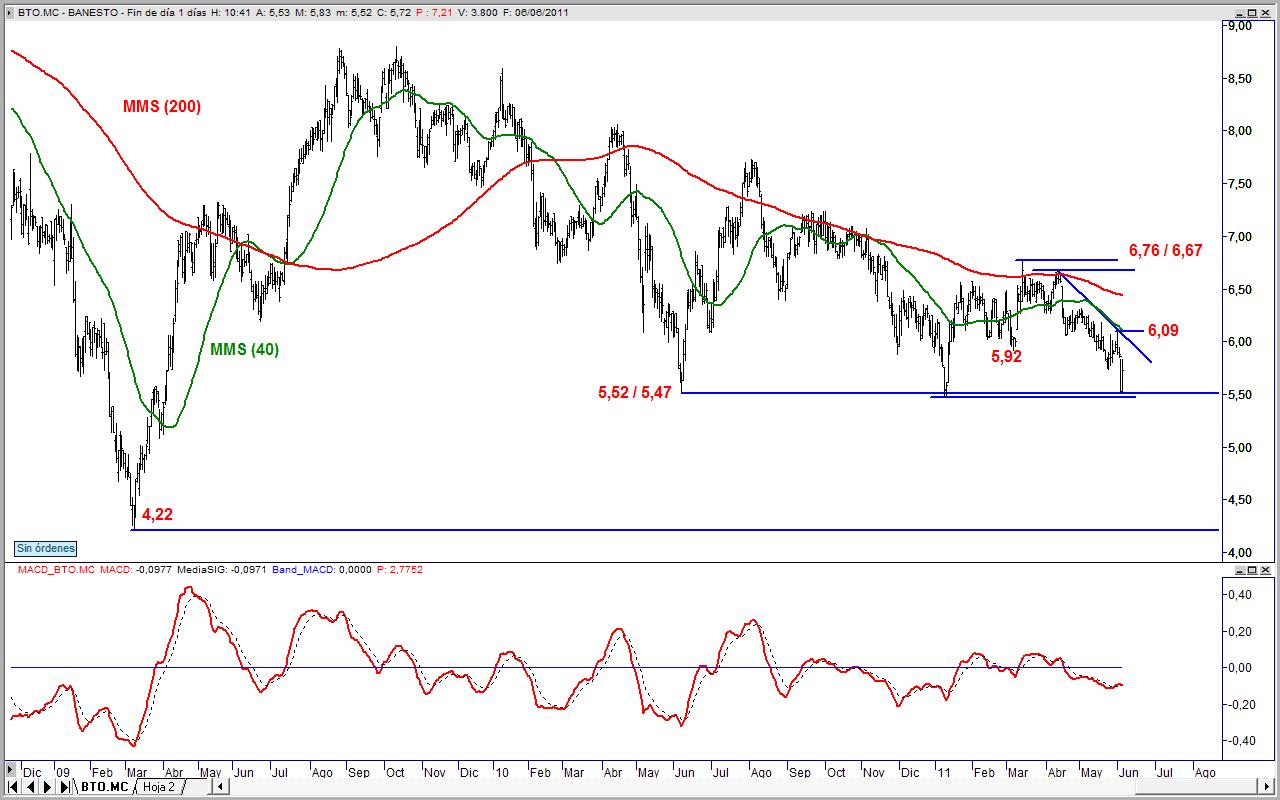The image size is (1280, 800).
Task: Select the MMS (200) label
Action: pyautogui.click(x=162, y=106)
